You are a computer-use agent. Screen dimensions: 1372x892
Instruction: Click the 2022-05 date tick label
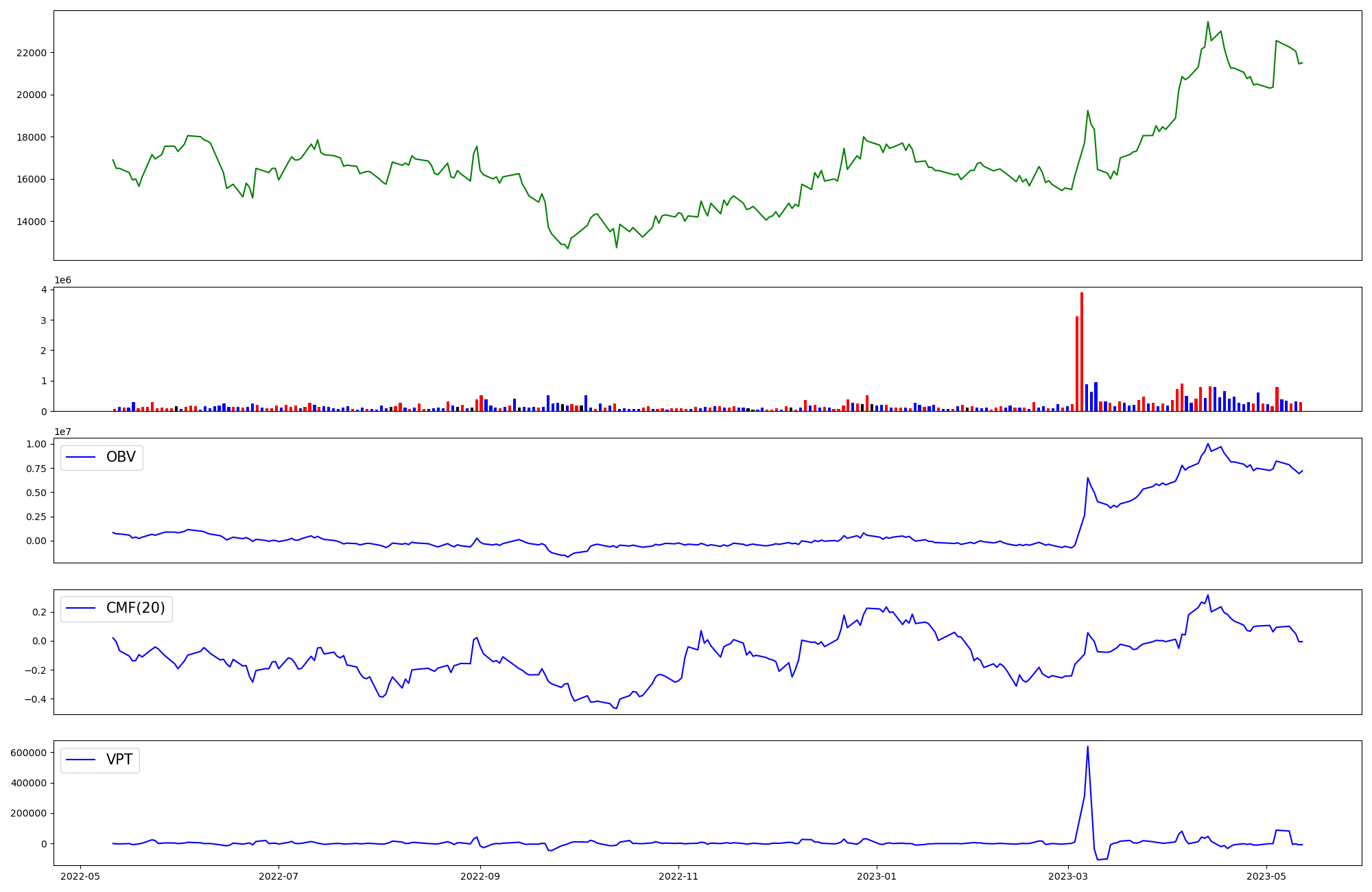pos(81,876)
